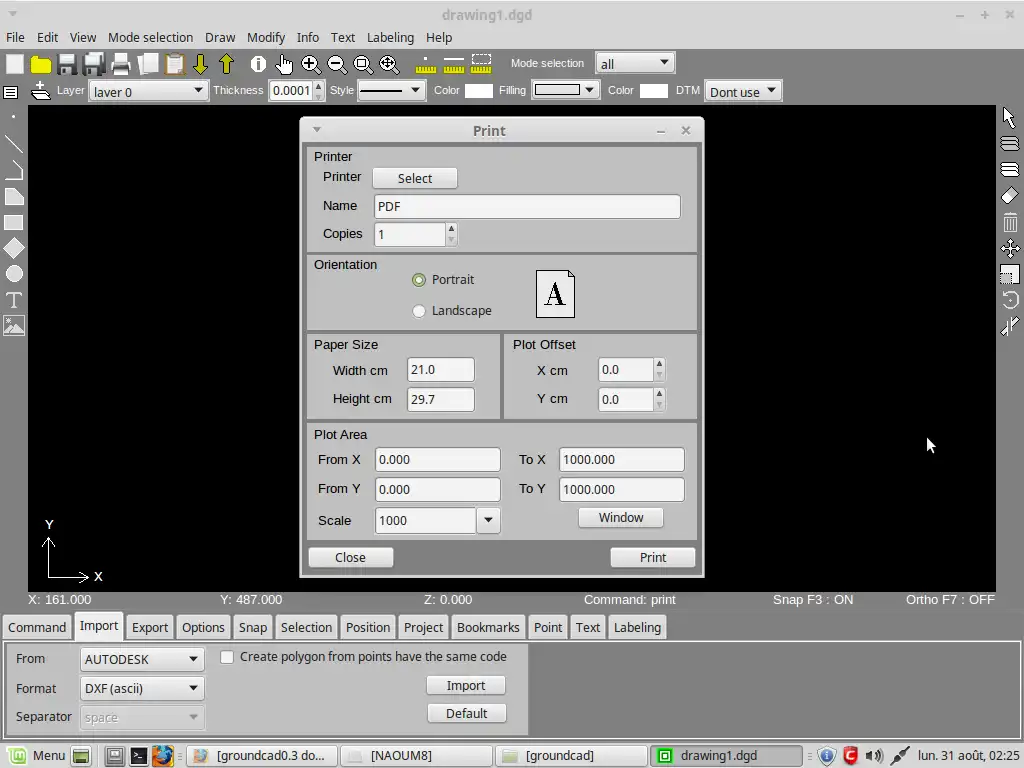The height and width of the screenshot is (768, 1024).
Task: Click the zoom in magnifier icon
Action: (x=311, y=64)
